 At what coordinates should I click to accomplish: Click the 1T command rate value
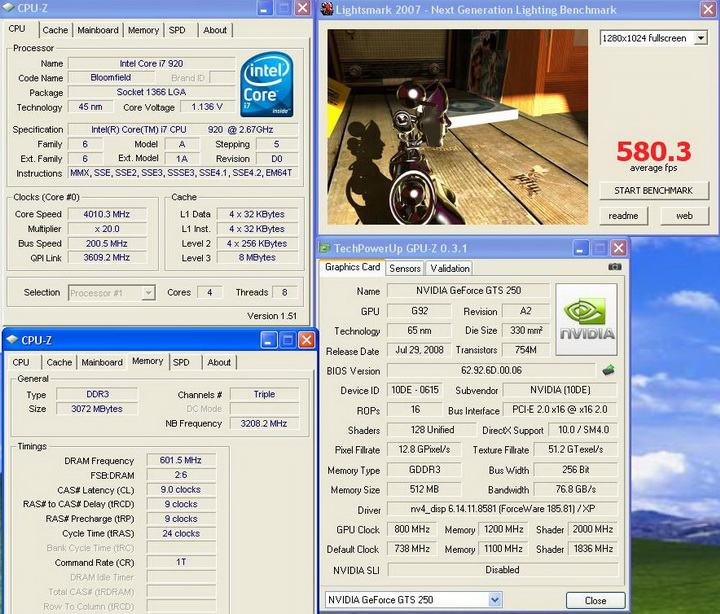(181, 562)
